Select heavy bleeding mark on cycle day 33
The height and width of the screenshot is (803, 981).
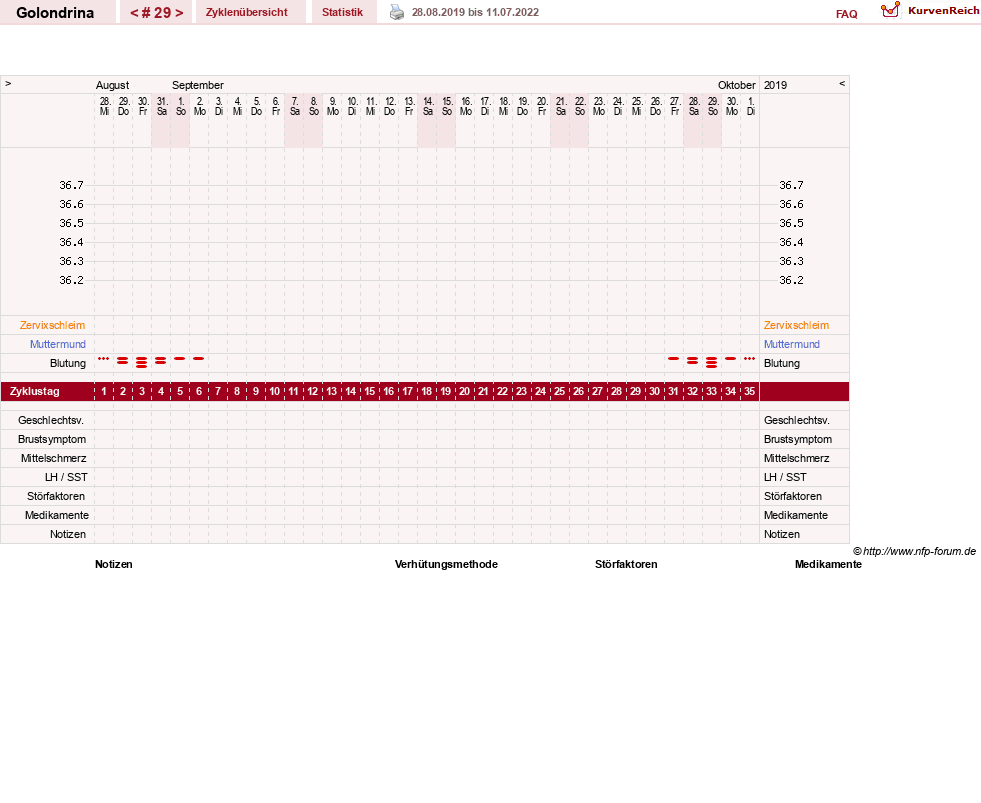711,362
